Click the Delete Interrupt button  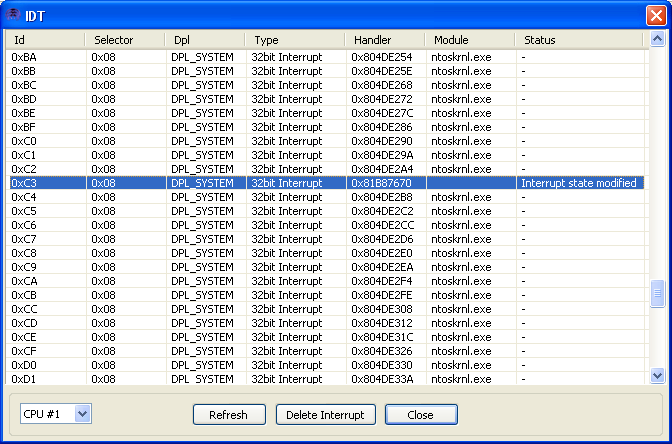coord(325,415)
